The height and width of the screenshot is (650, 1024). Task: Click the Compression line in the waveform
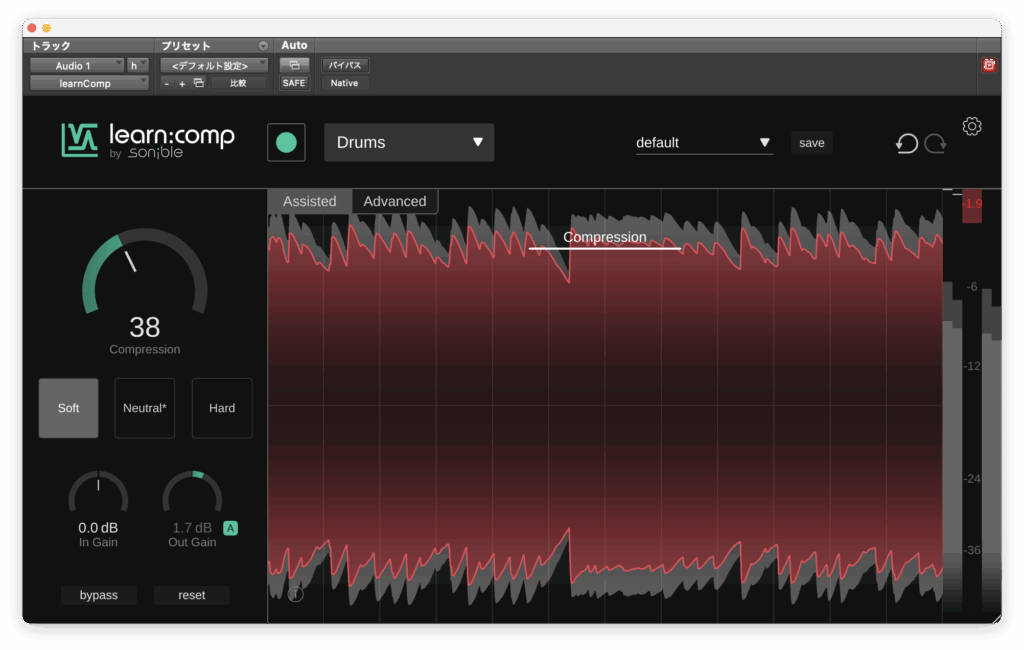pyautogui.click(x=605, y=248)
